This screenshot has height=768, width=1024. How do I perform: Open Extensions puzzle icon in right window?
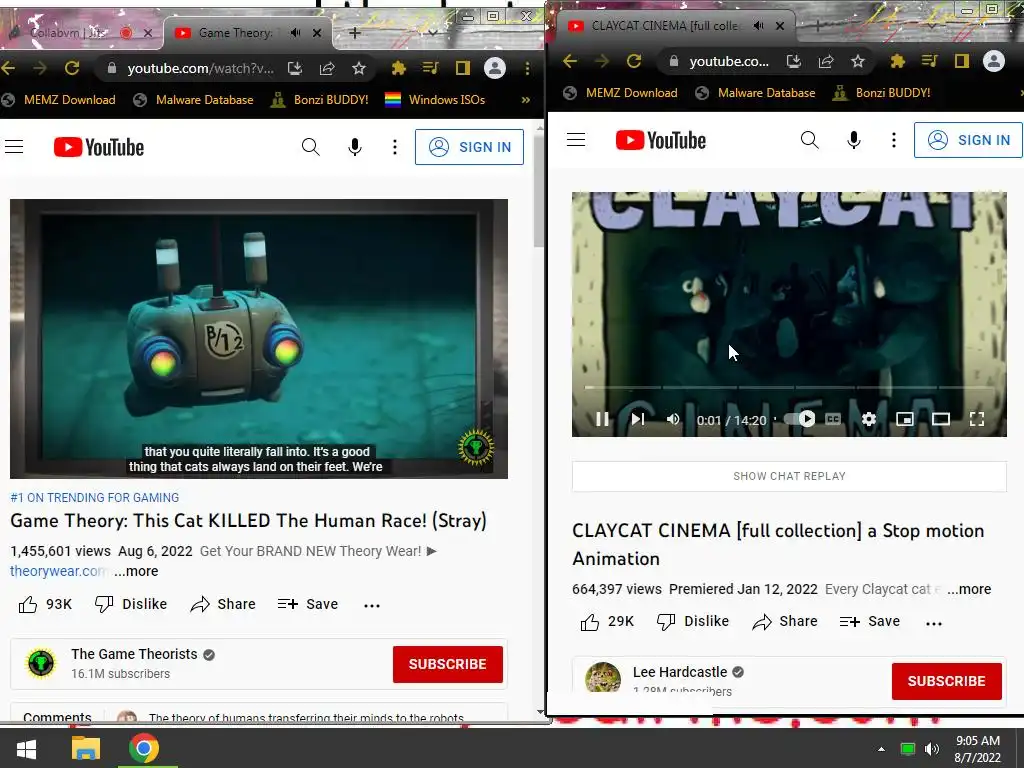click(x=897, y=61)
